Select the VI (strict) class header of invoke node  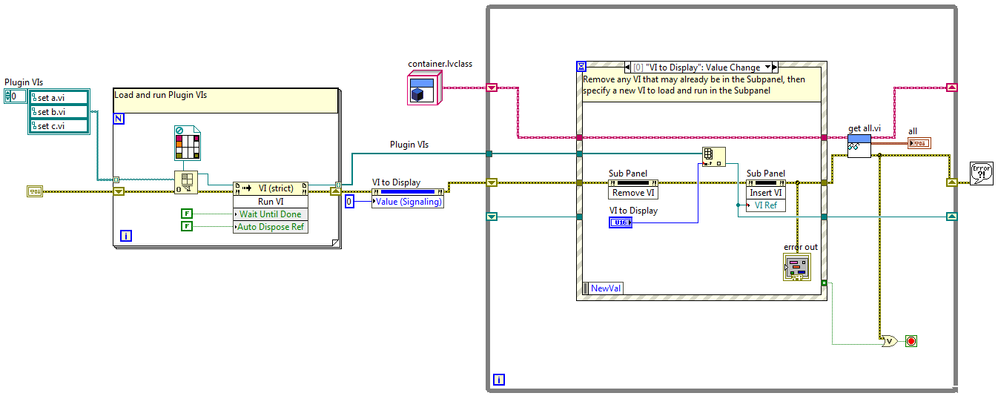[x=271, y=188]
